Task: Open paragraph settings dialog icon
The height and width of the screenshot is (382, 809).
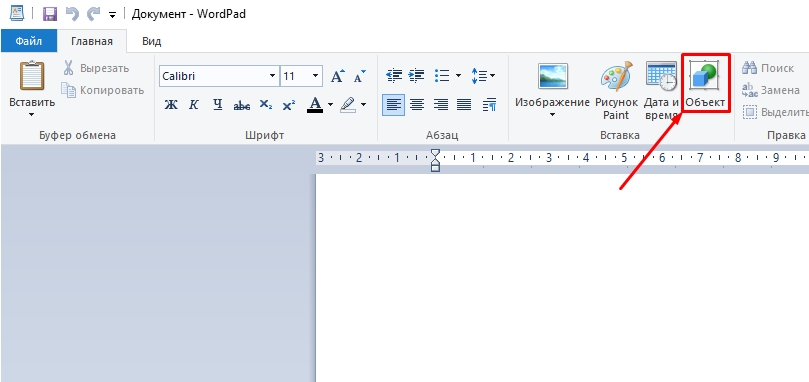Action: pyautogui.click(x=489, y=105)
